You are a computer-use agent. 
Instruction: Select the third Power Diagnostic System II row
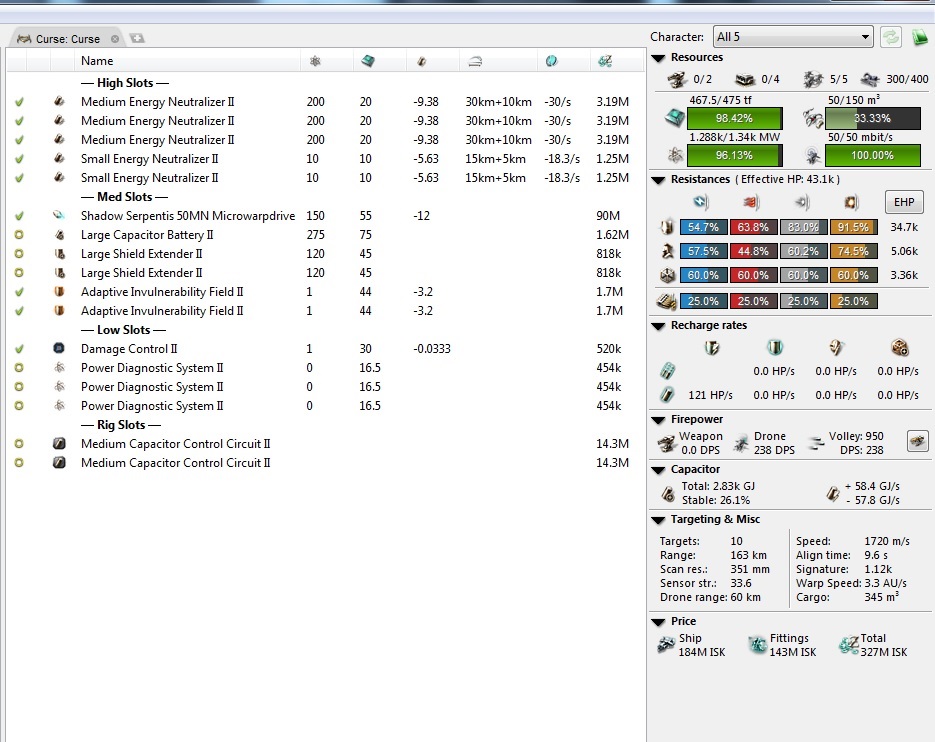pyautogui.click(x=326, y=406)
